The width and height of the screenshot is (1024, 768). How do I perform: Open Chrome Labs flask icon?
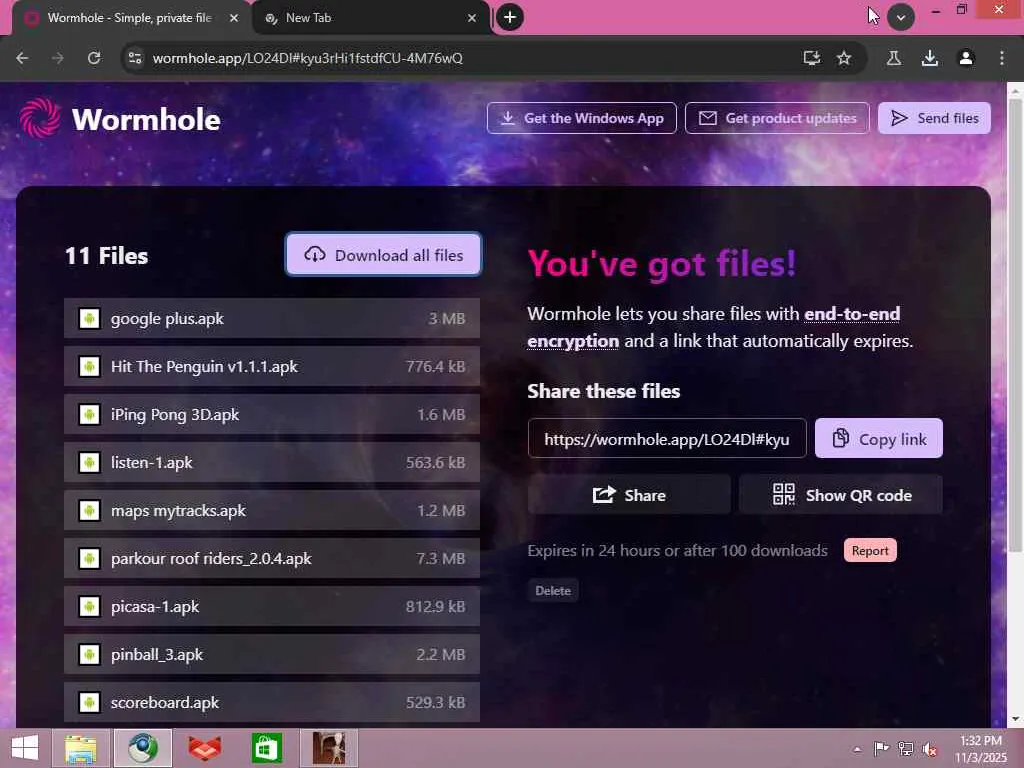point(894,58)
